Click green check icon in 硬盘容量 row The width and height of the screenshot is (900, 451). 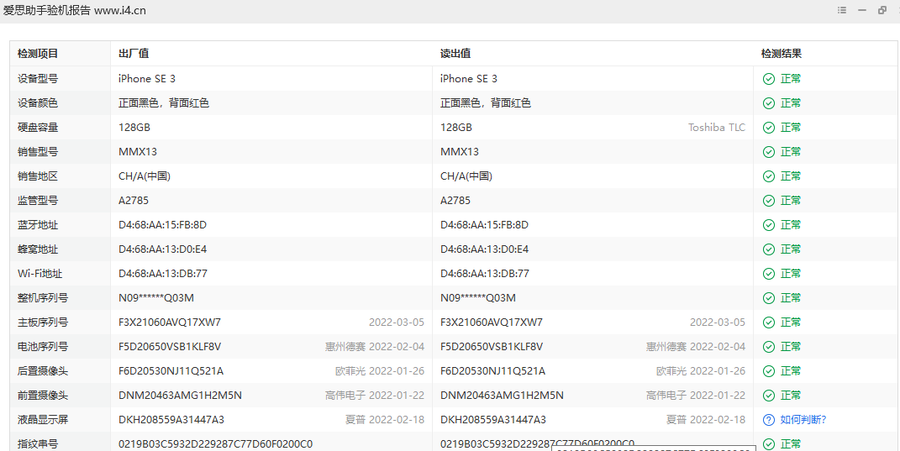click(x=769, y=127)
